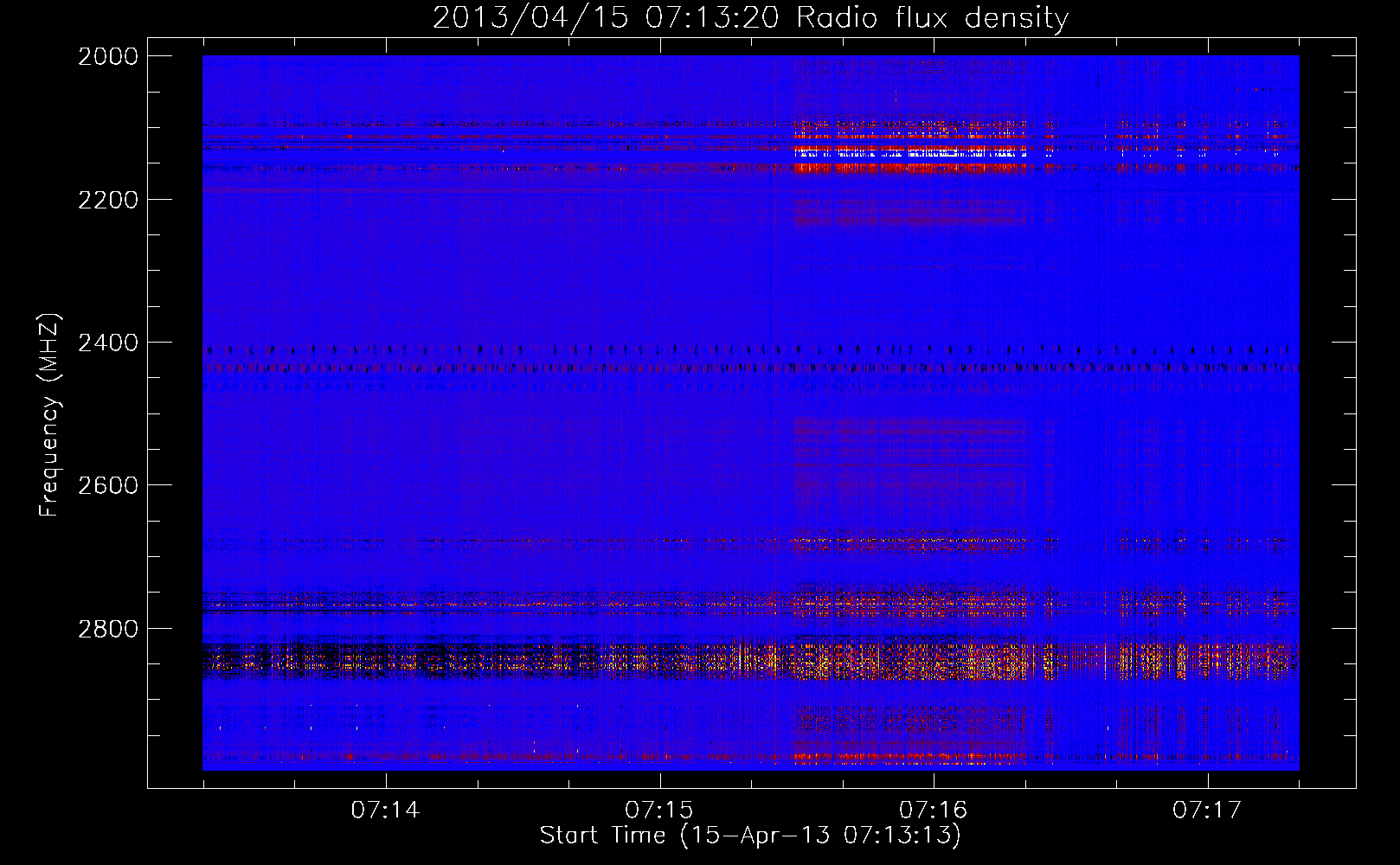Screen dimensions: 1400x865
Task: Click the 2600 frequency axis label
Action: (108, 485)
